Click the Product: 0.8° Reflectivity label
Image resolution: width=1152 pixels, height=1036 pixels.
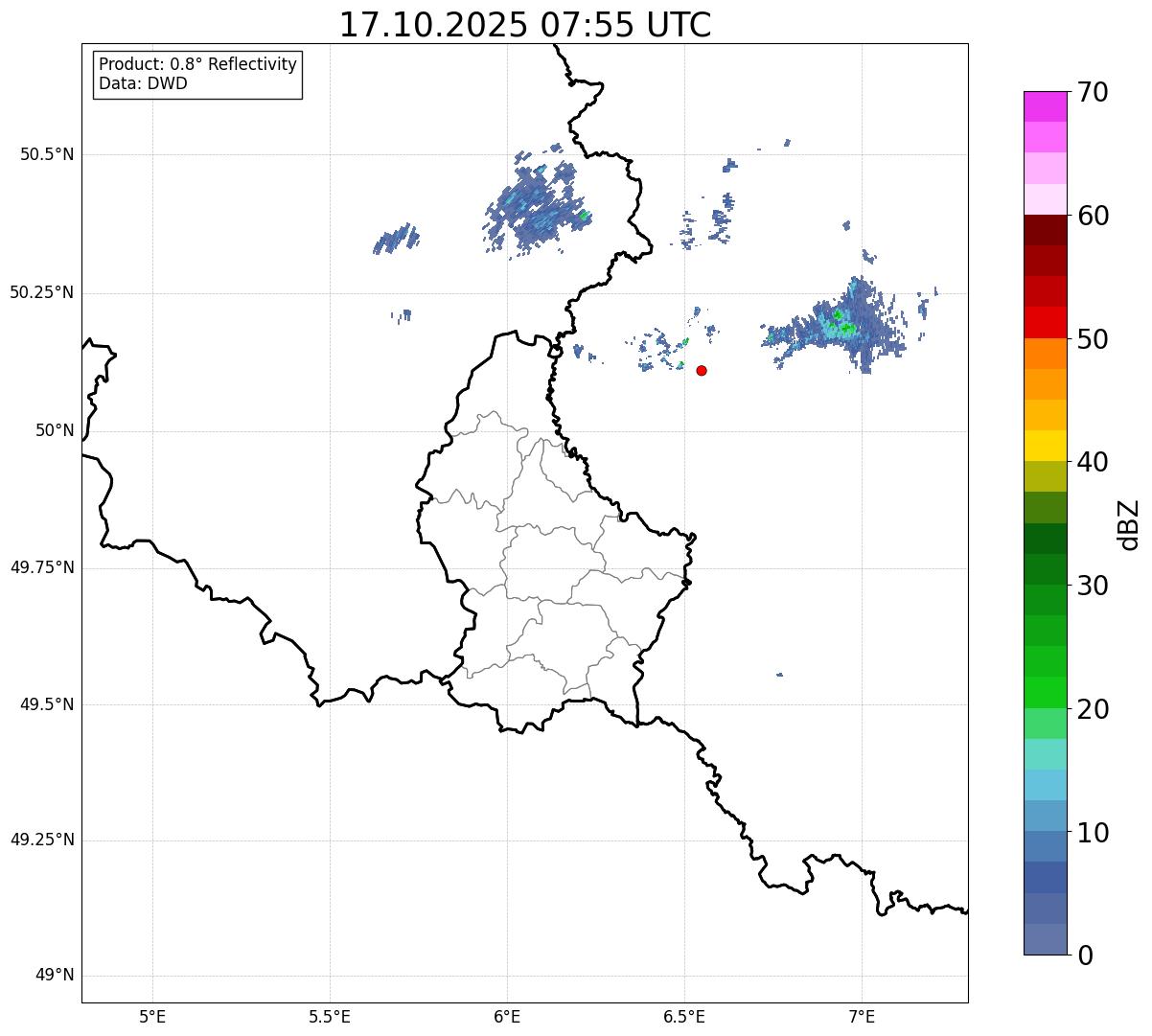(x=198, y=64)
